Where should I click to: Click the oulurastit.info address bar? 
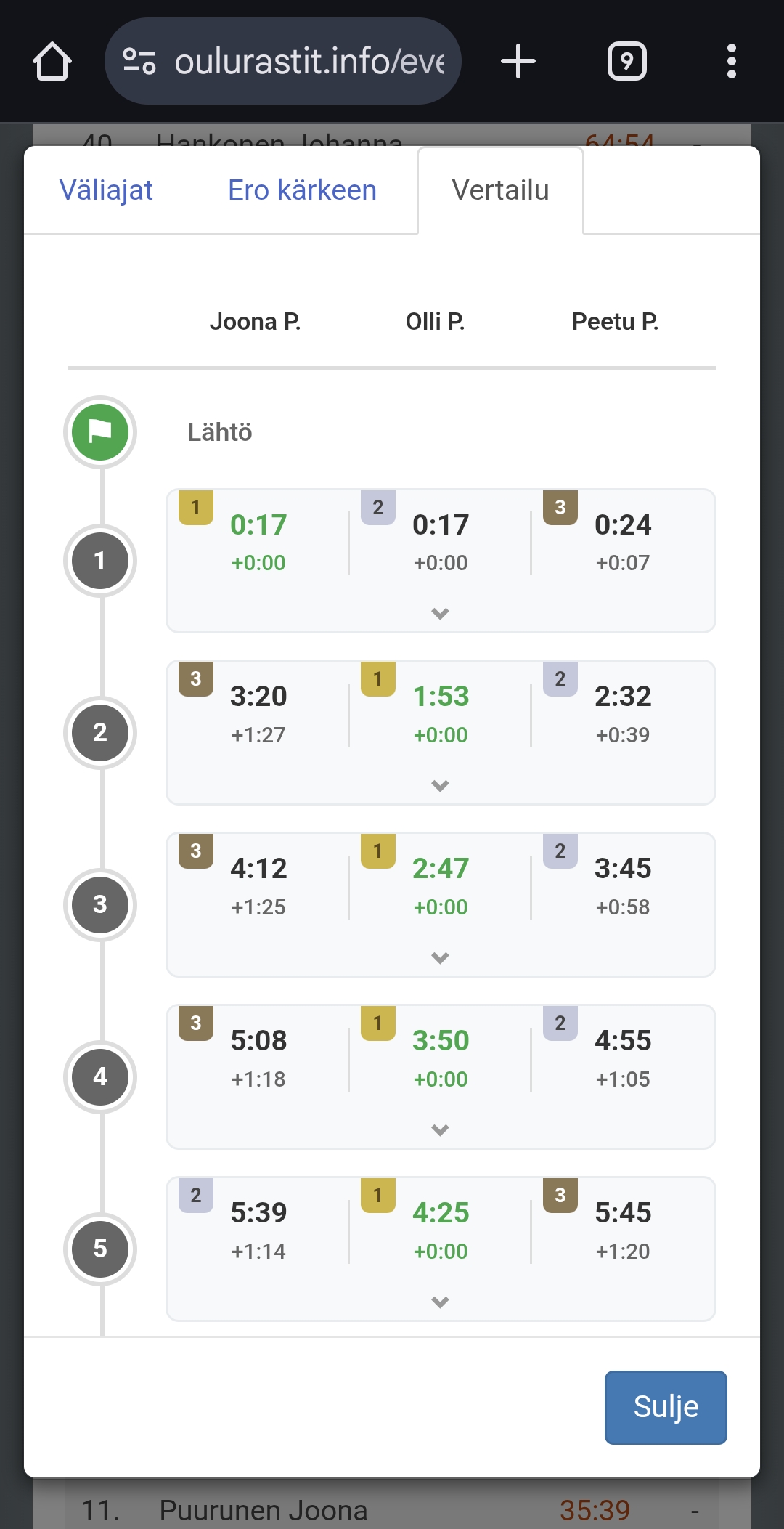tap(309, 61)
